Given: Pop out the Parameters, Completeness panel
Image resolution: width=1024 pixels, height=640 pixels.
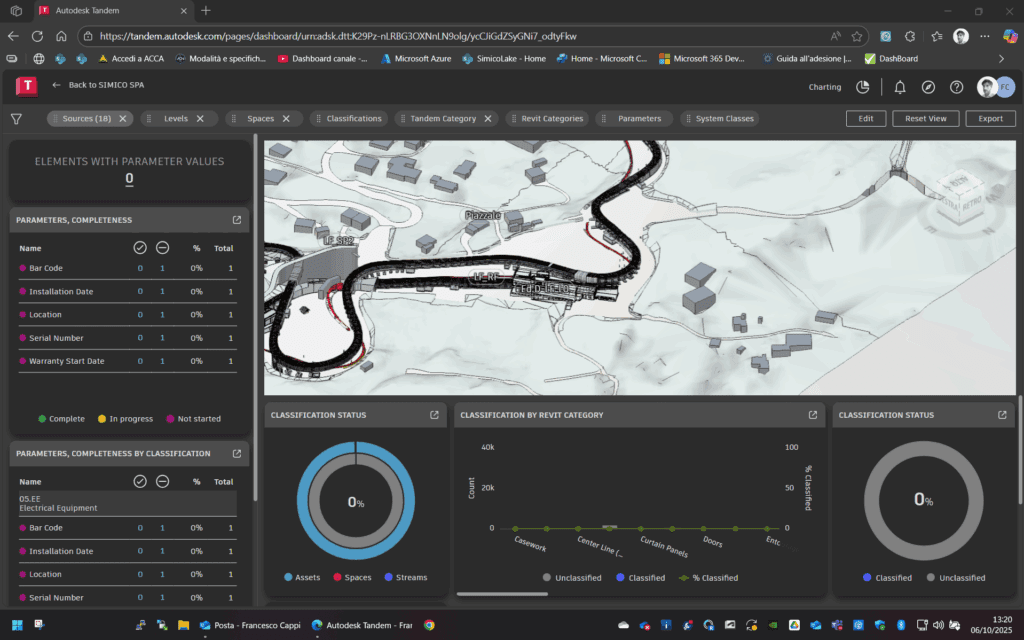Looking at the screenshot, I should tap(237, 220).
